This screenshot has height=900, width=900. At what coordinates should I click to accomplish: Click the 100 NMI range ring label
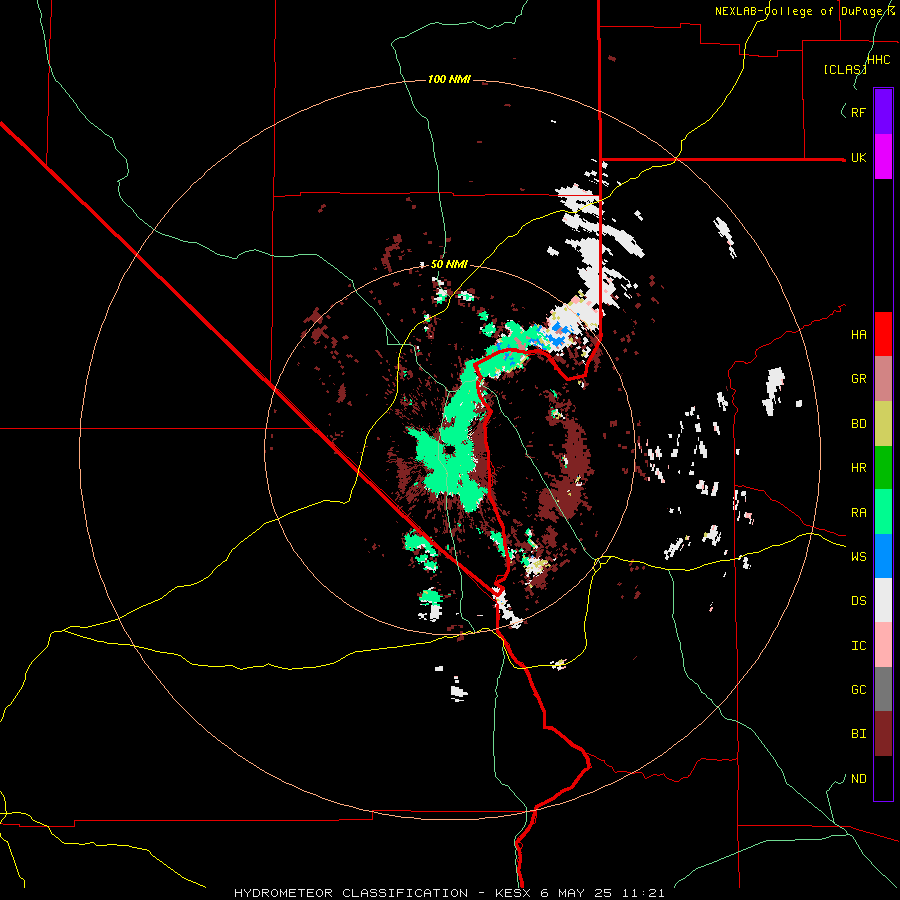(x=449, y=79)
